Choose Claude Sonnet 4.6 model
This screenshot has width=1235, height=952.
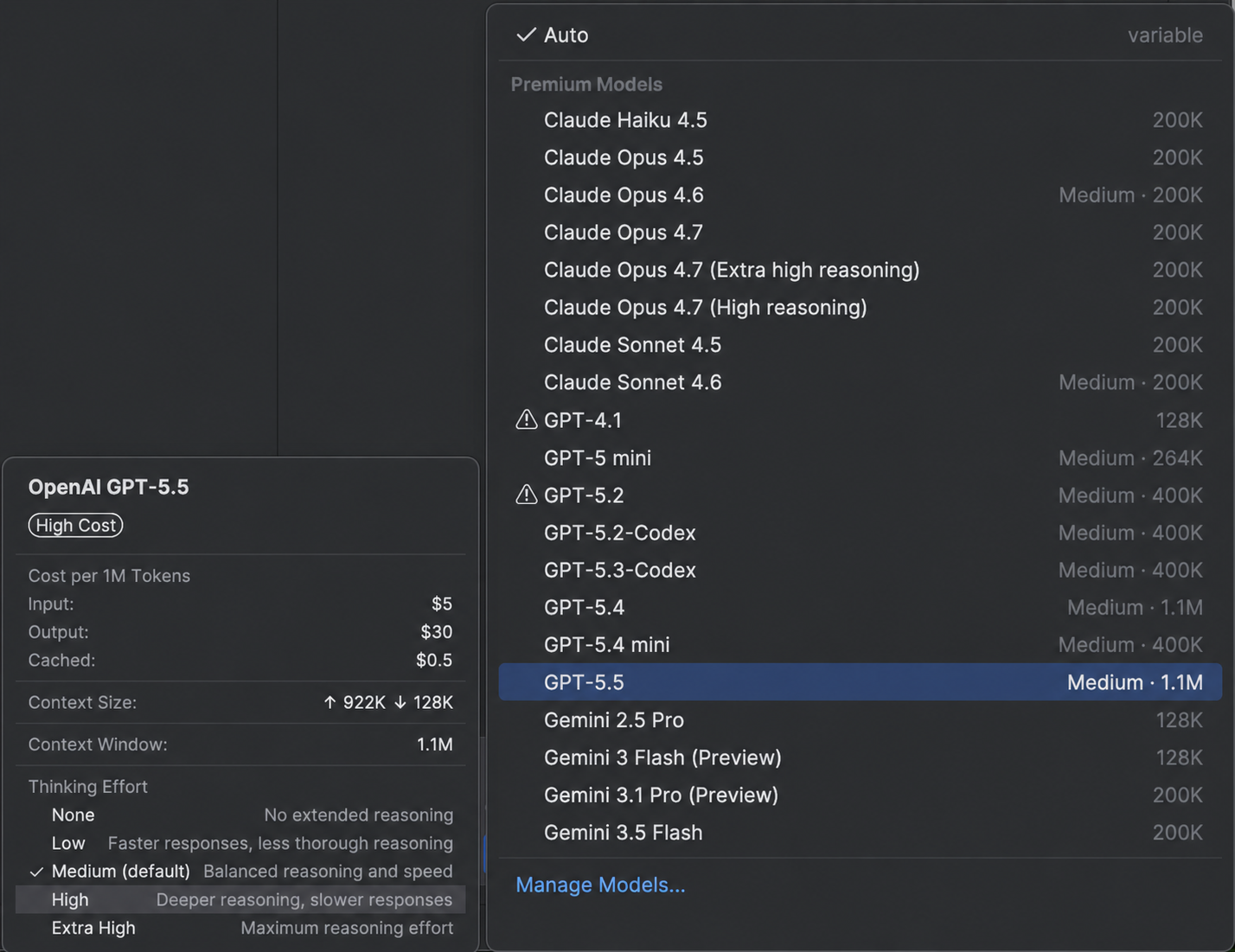pyautogui.click(x=860, y=382)
